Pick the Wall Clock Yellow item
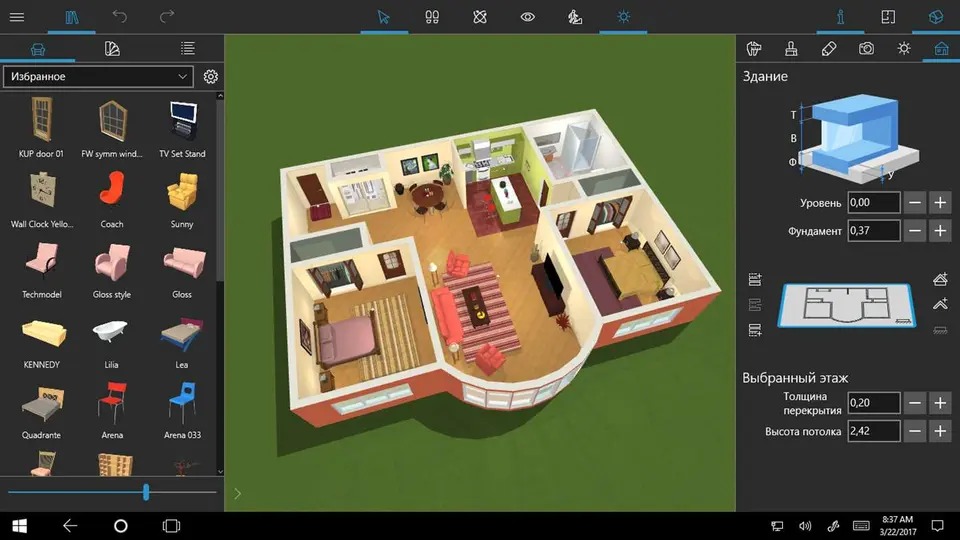Screen dimensions: 960x540 point(42,200)
